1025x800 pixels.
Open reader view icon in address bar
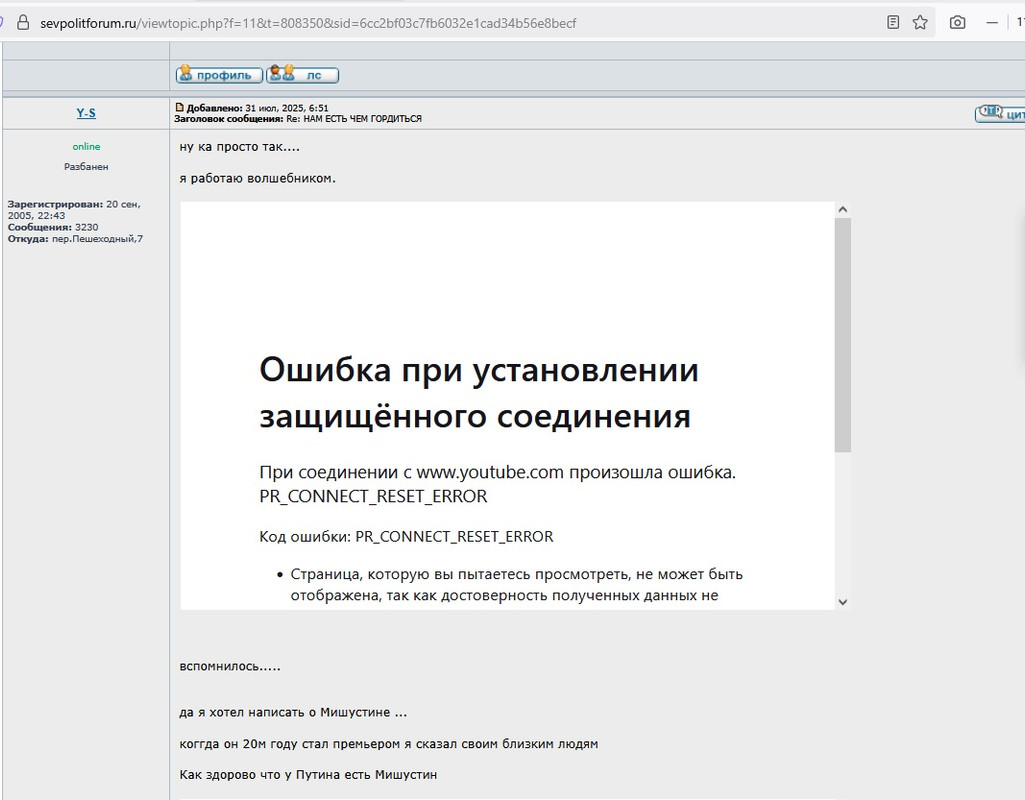click(893, 23)
